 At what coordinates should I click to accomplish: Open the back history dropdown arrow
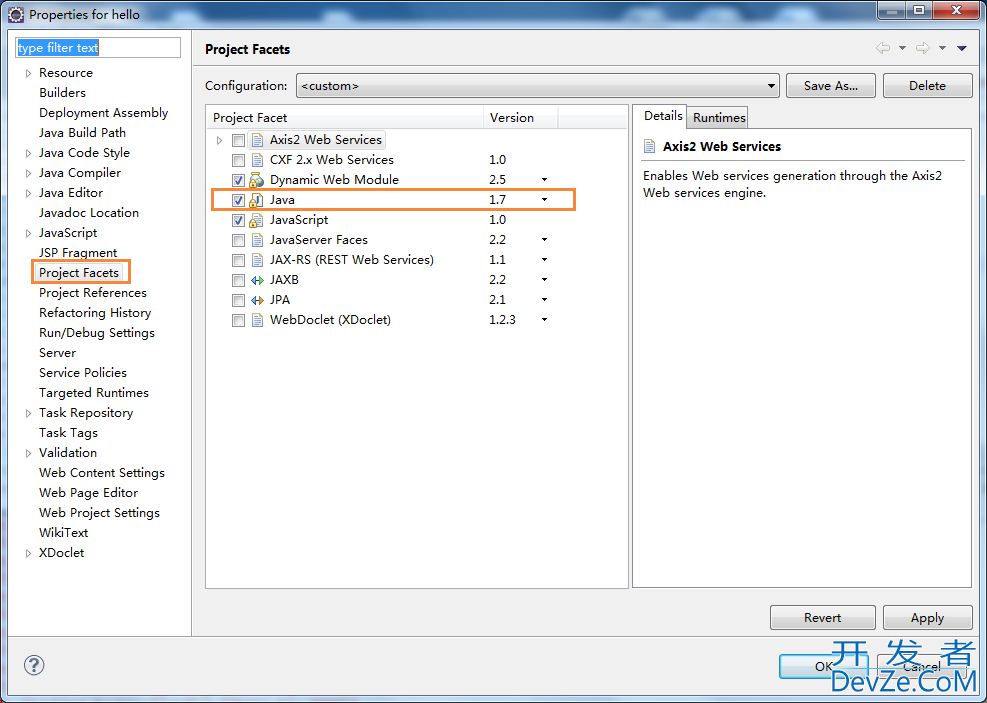902,48
